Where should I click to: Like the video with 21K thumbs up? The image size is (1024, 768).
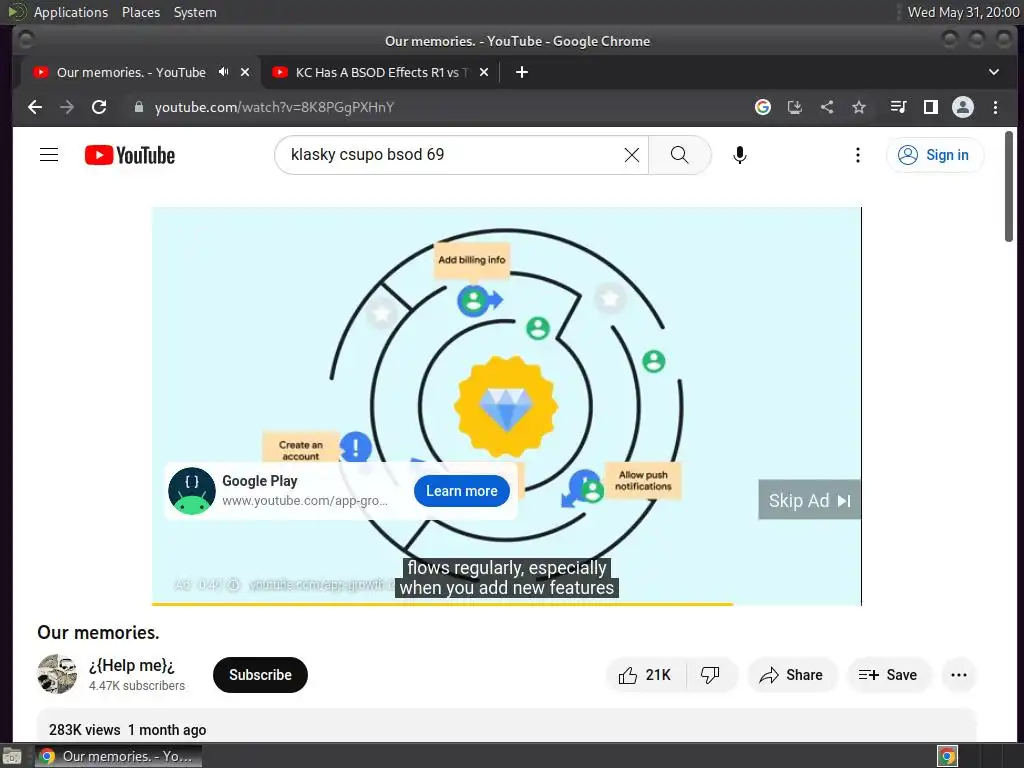(x=645, y=675)
